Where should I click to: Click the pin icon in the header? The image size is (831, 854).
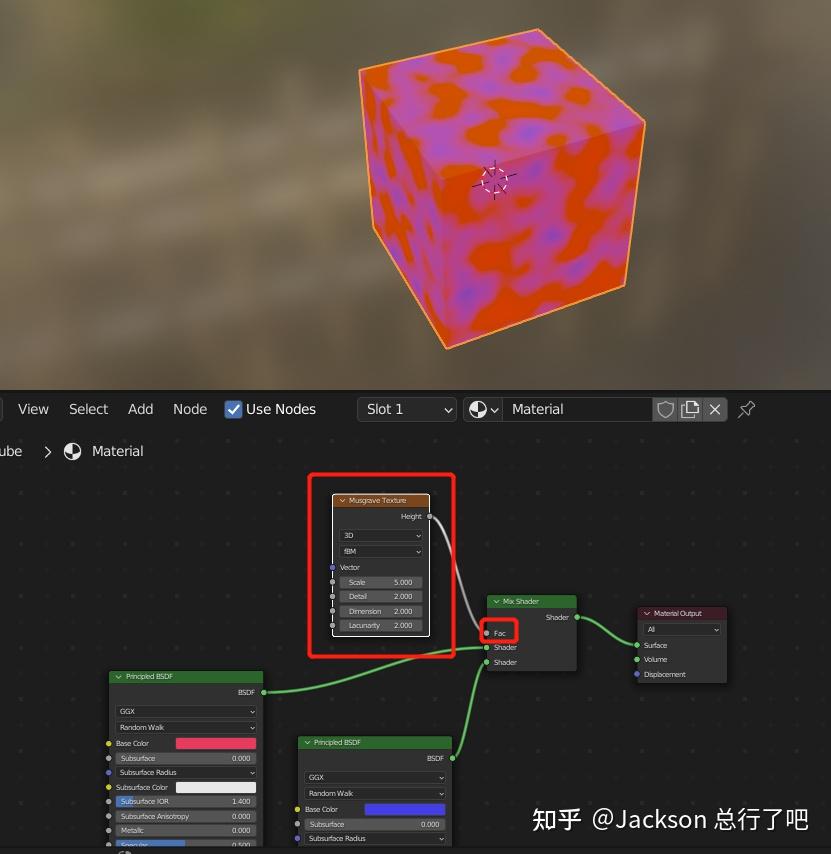pyautogui.click(x=746, y=409)
